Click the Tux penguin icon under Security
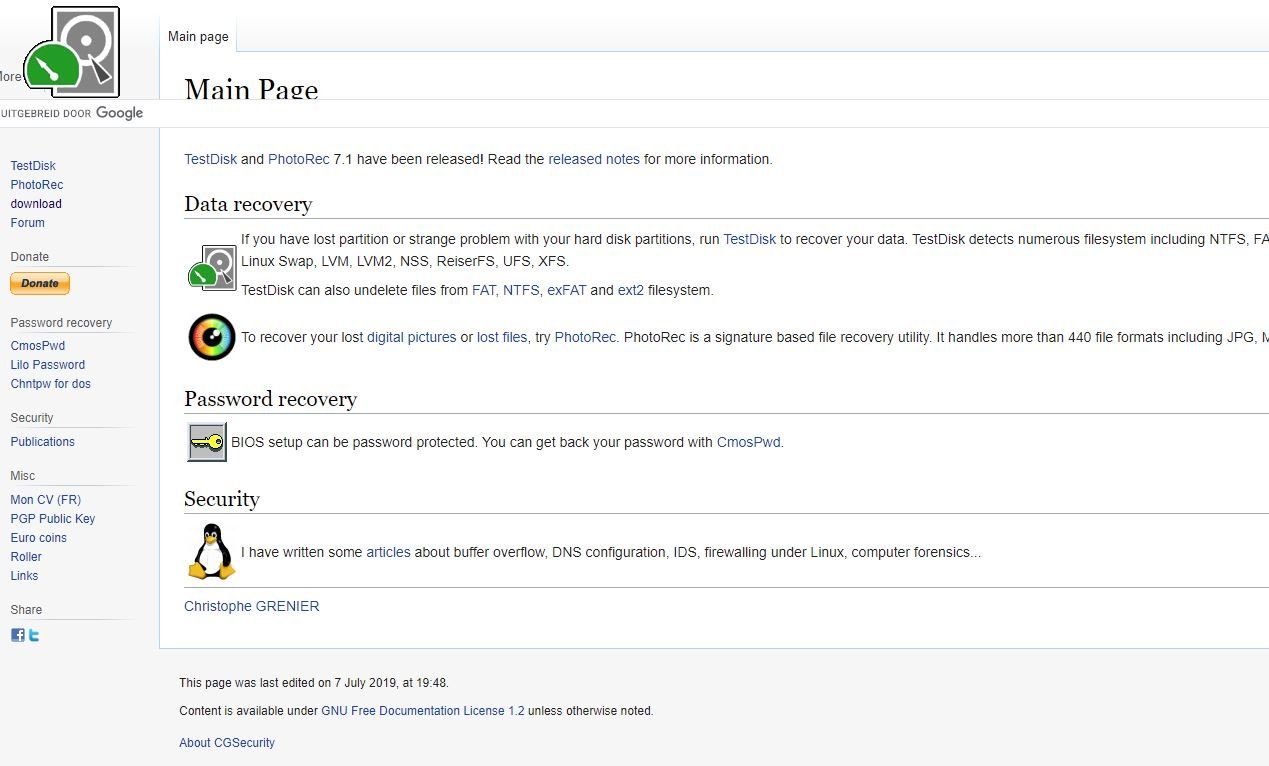This screenshot has width=1269, height=766. (212, 551)
